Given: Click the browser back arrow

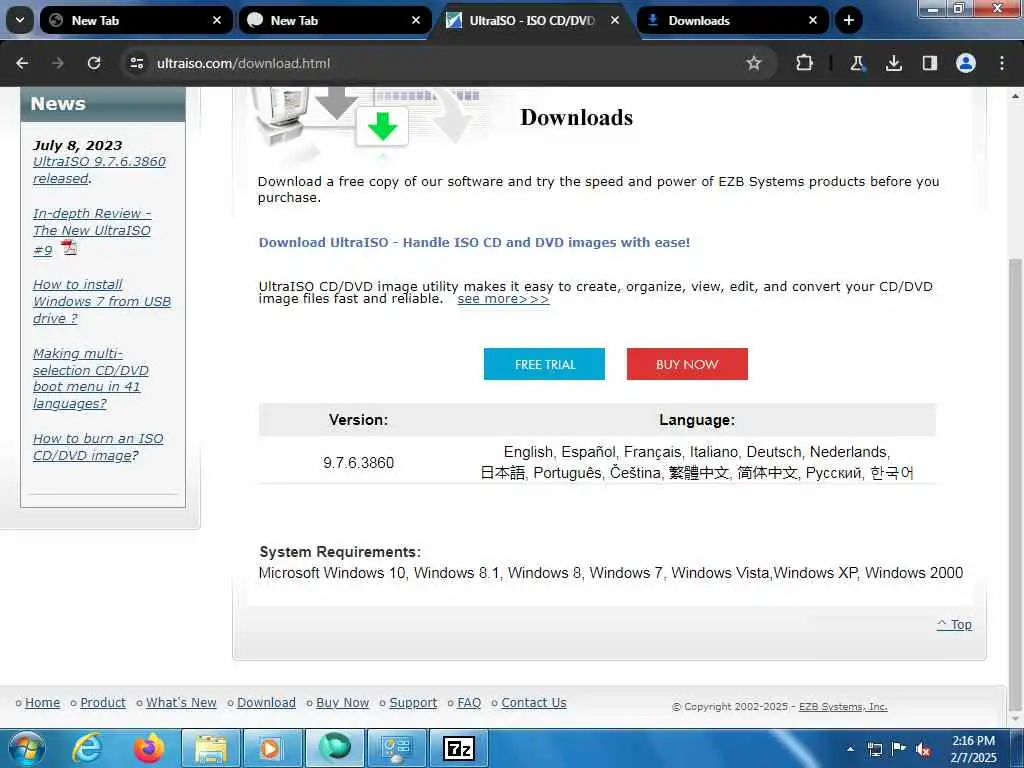Looking at the screenshot, I should tap(22, 63).
